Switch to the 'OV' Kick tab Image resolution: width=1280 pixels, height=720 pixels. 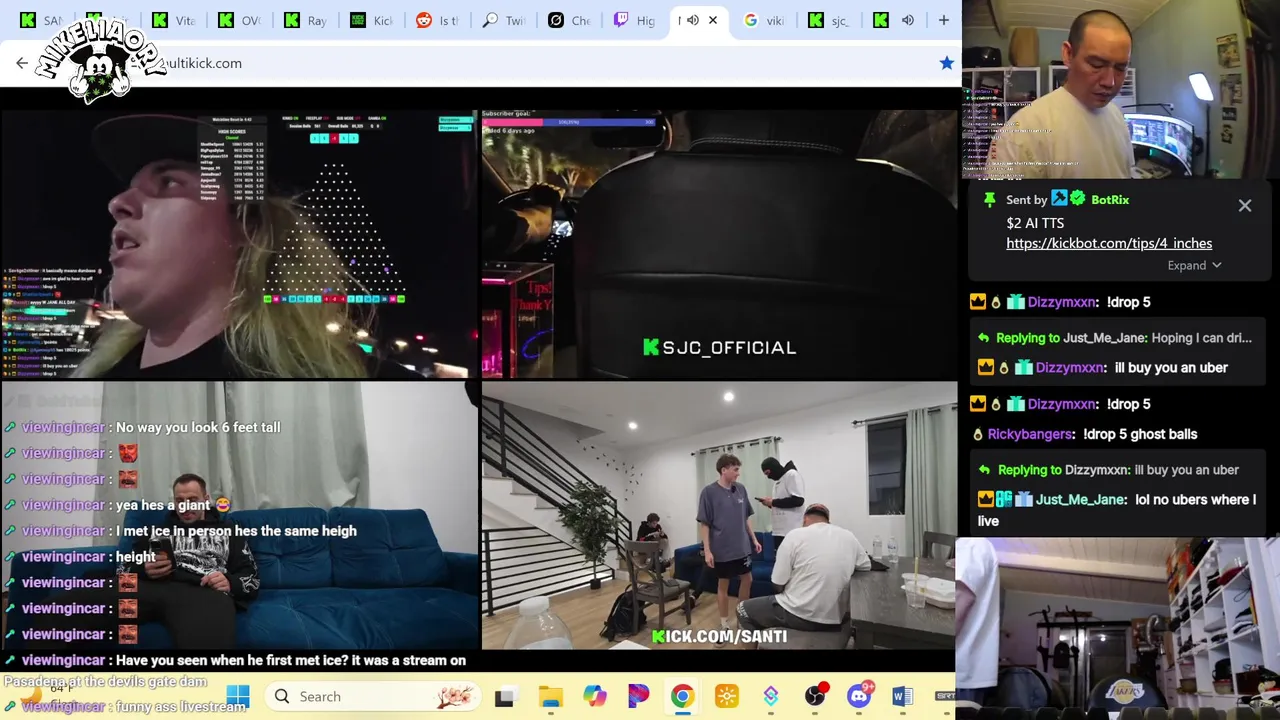[x=238, y=20]
